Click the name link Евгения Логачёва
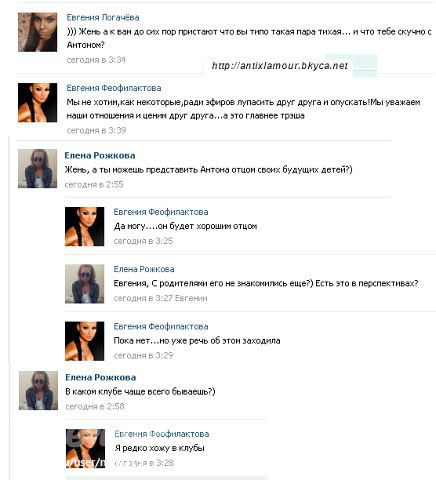 (103, 17)
